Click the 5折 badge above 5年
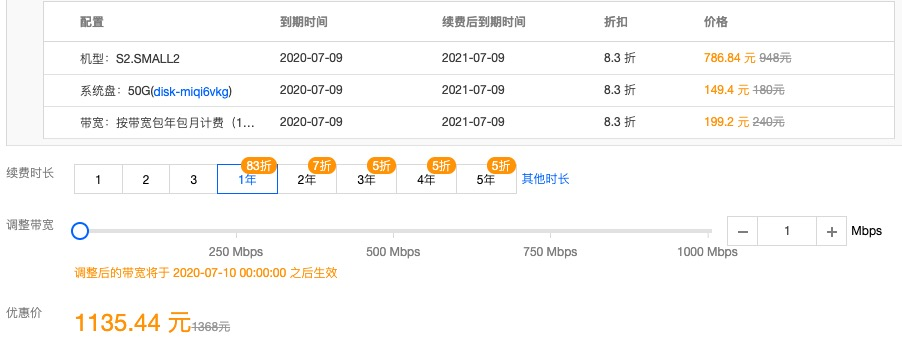The width and height of the screenshot is (902, 361). 502,166
